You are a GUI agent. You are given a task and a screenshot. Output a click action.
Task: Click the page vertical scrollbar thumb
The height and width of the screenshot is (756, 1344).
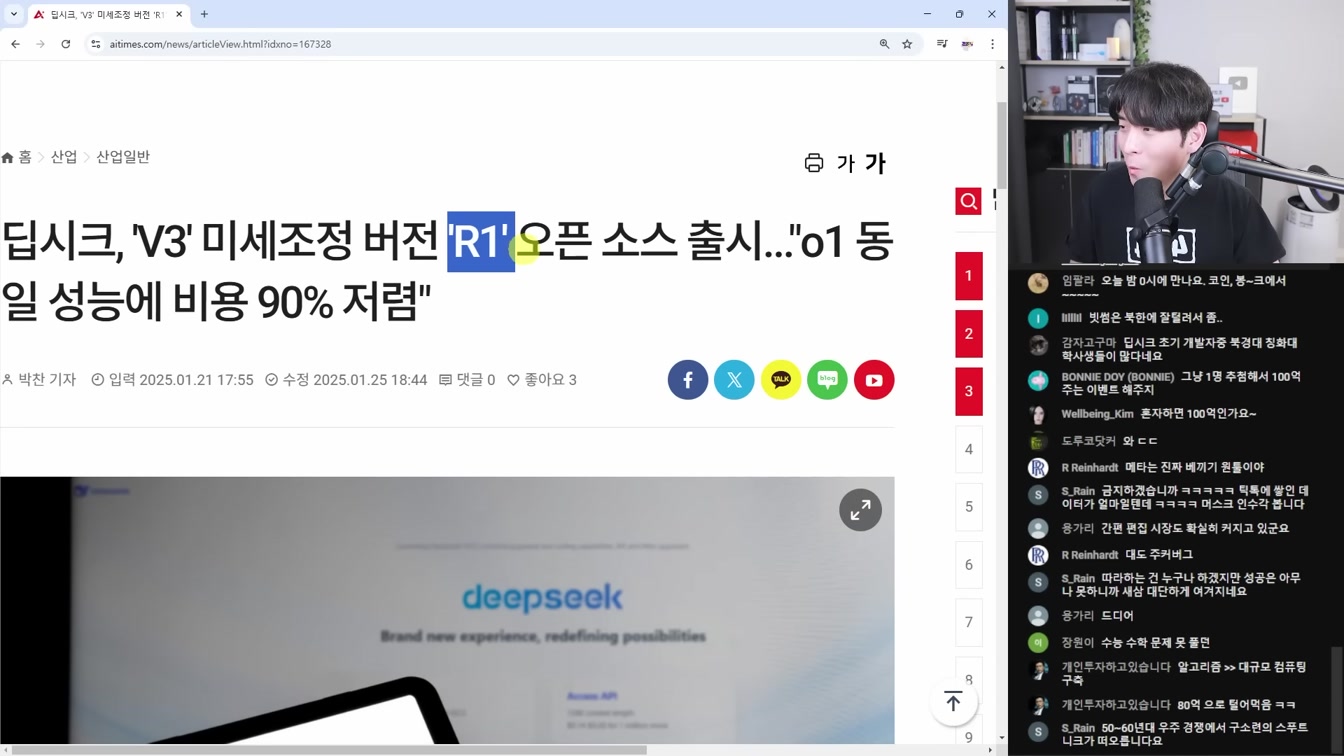tap(1002, 145)
